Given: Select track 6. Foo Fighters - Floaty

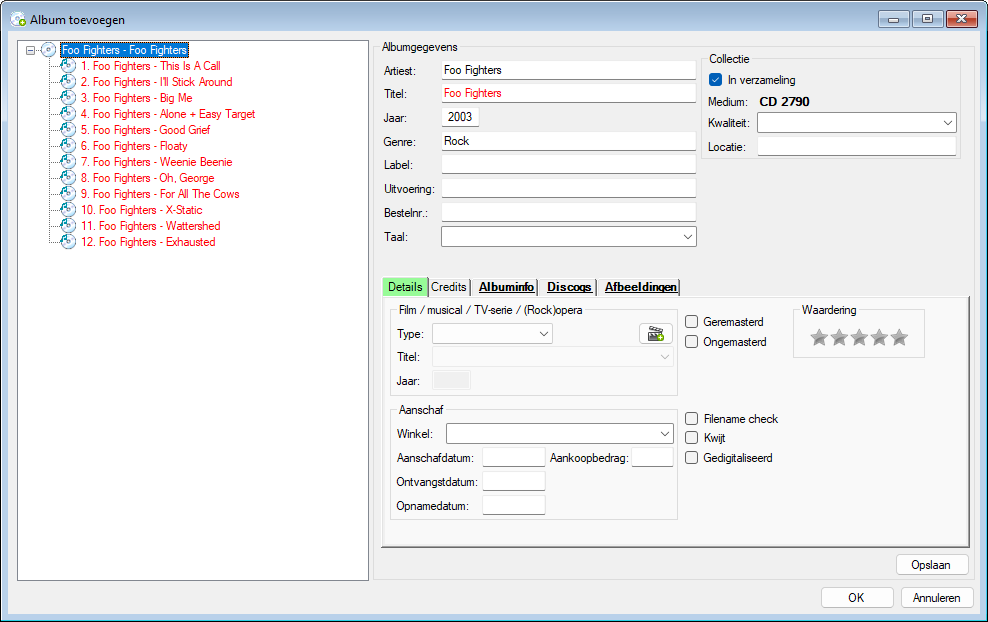Looking at the screenshot, I should [x=134, y=146].
